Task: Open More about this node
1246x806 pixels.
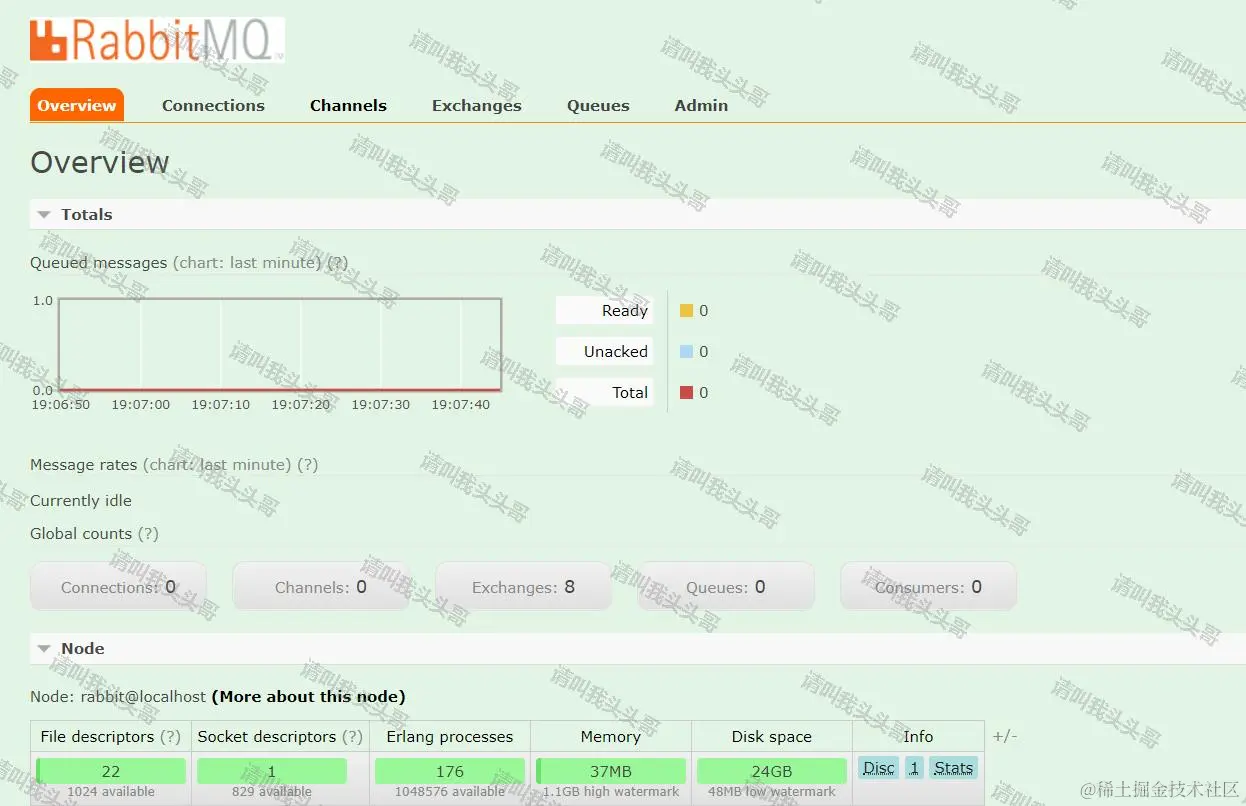Action: [x=308, y=696]
